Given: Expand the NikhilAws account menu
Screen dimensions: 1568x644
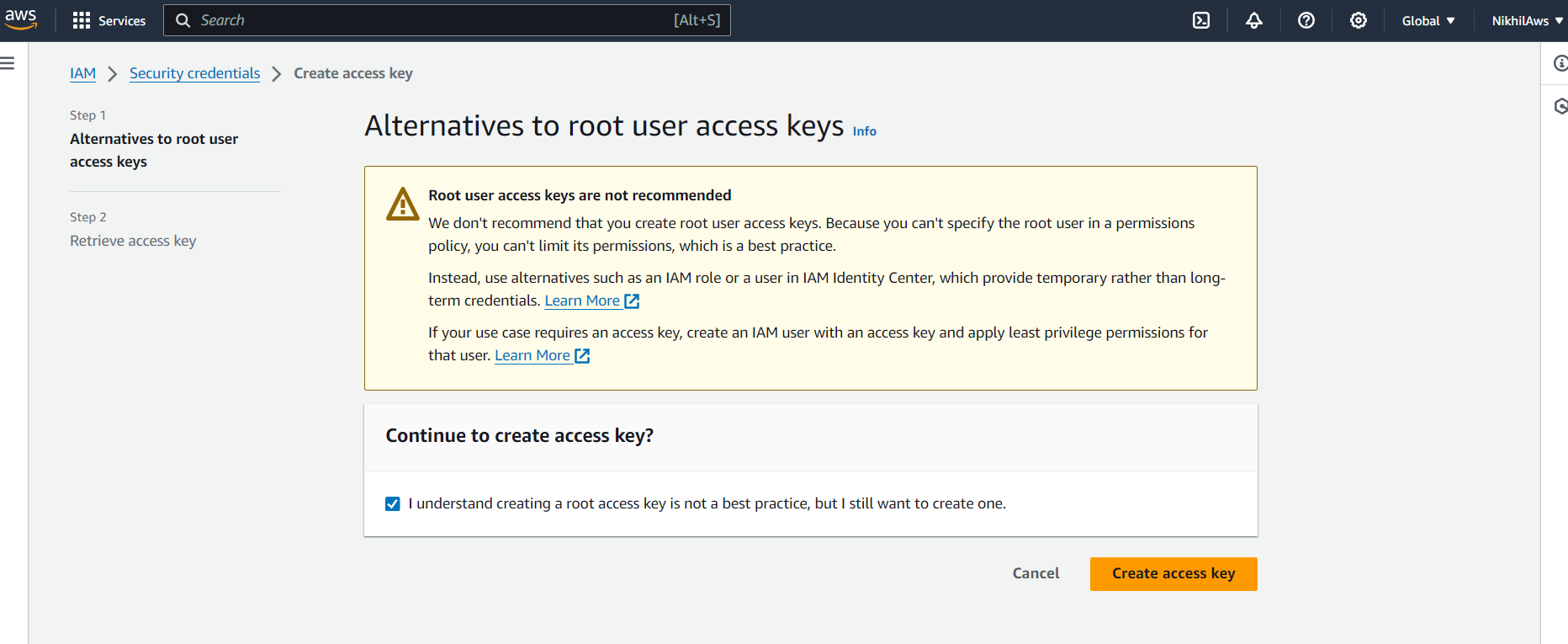Looking at the screenshot, I should click(x=1527, y=20).
